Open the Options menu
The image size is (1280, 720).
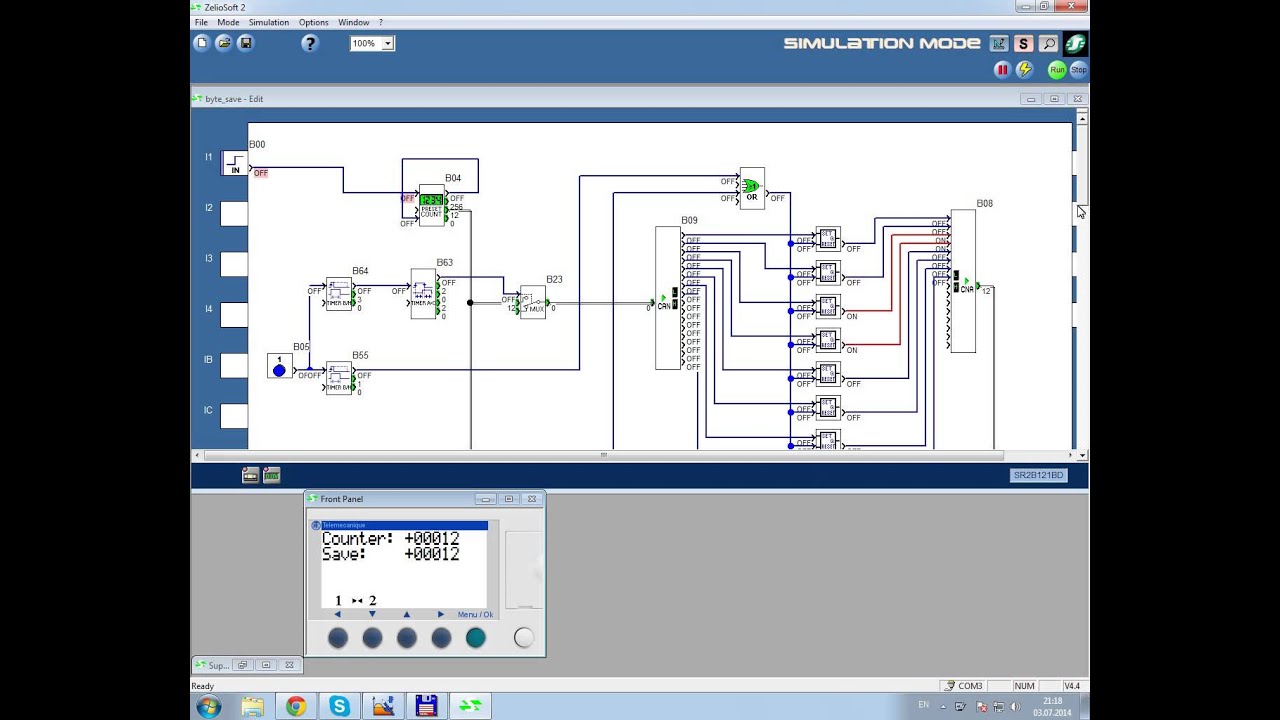(313, 22)
